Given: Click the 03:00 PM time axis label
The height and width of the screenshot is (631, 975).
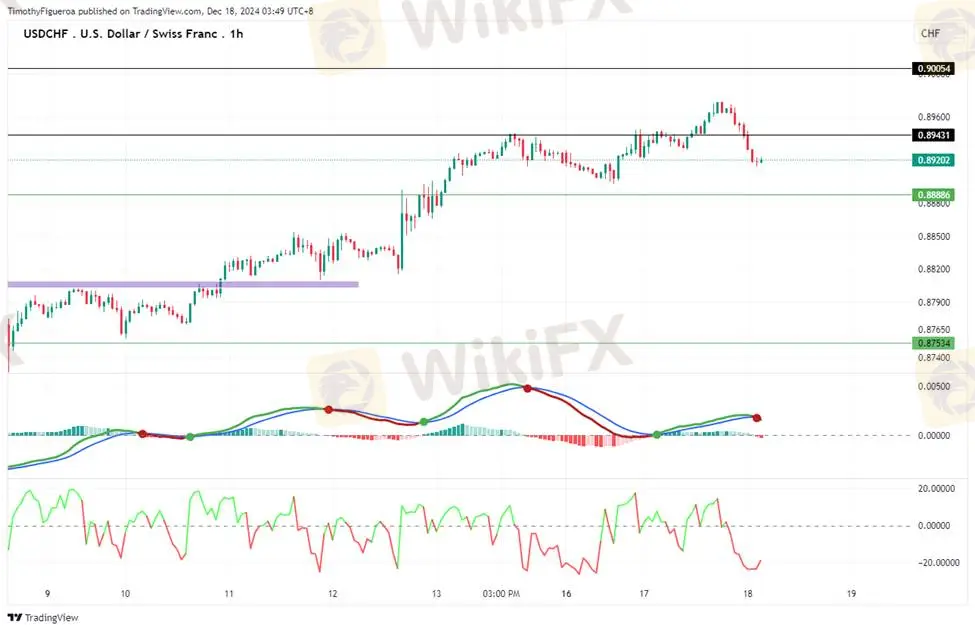Looking at the screenshot, I should [x=501, y=594].
